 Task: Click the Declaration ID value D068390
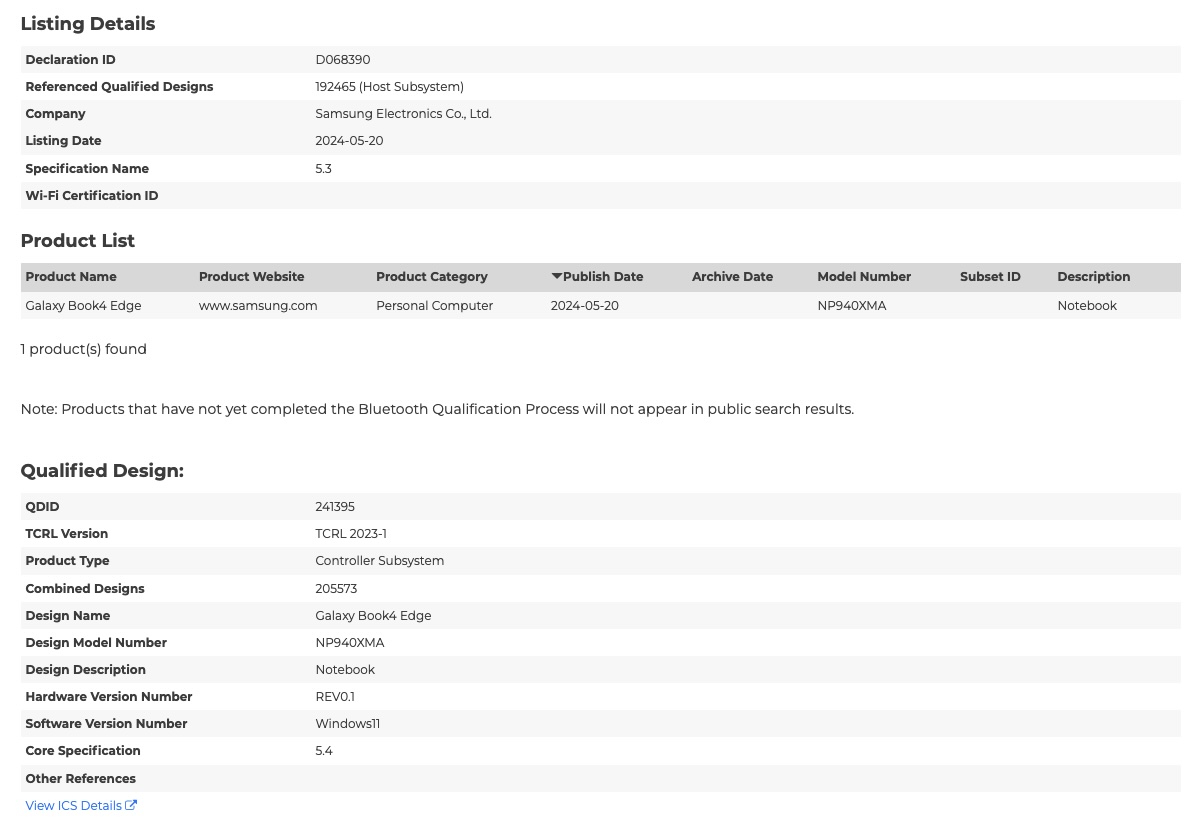342,60
